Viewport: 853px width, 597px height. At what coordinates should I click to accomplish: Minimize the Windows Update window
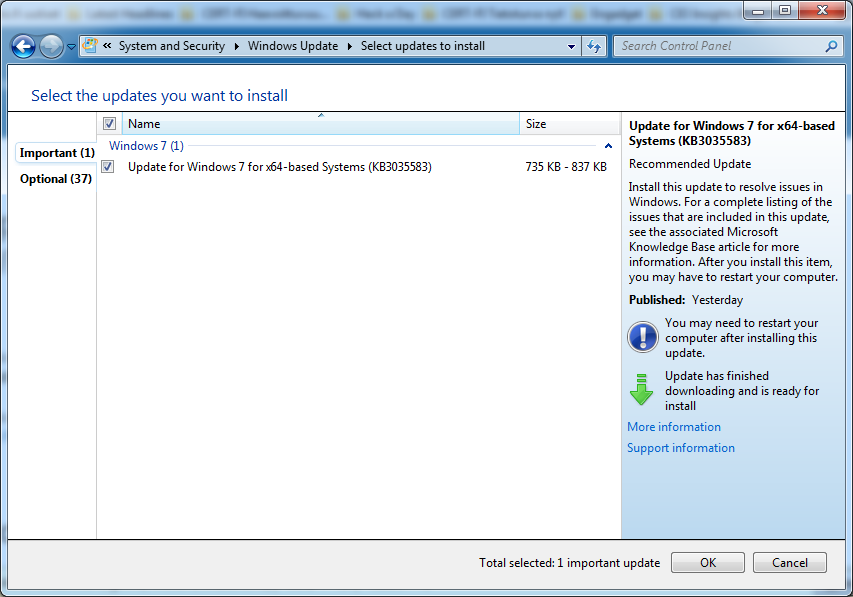click(758, 10)
